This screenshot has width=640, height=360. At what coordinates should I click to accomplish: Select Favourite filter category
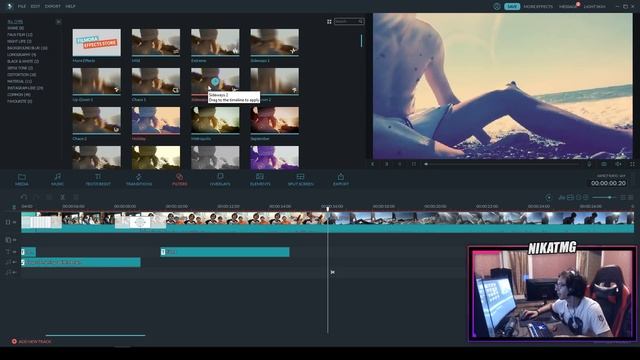click(20, 101)
